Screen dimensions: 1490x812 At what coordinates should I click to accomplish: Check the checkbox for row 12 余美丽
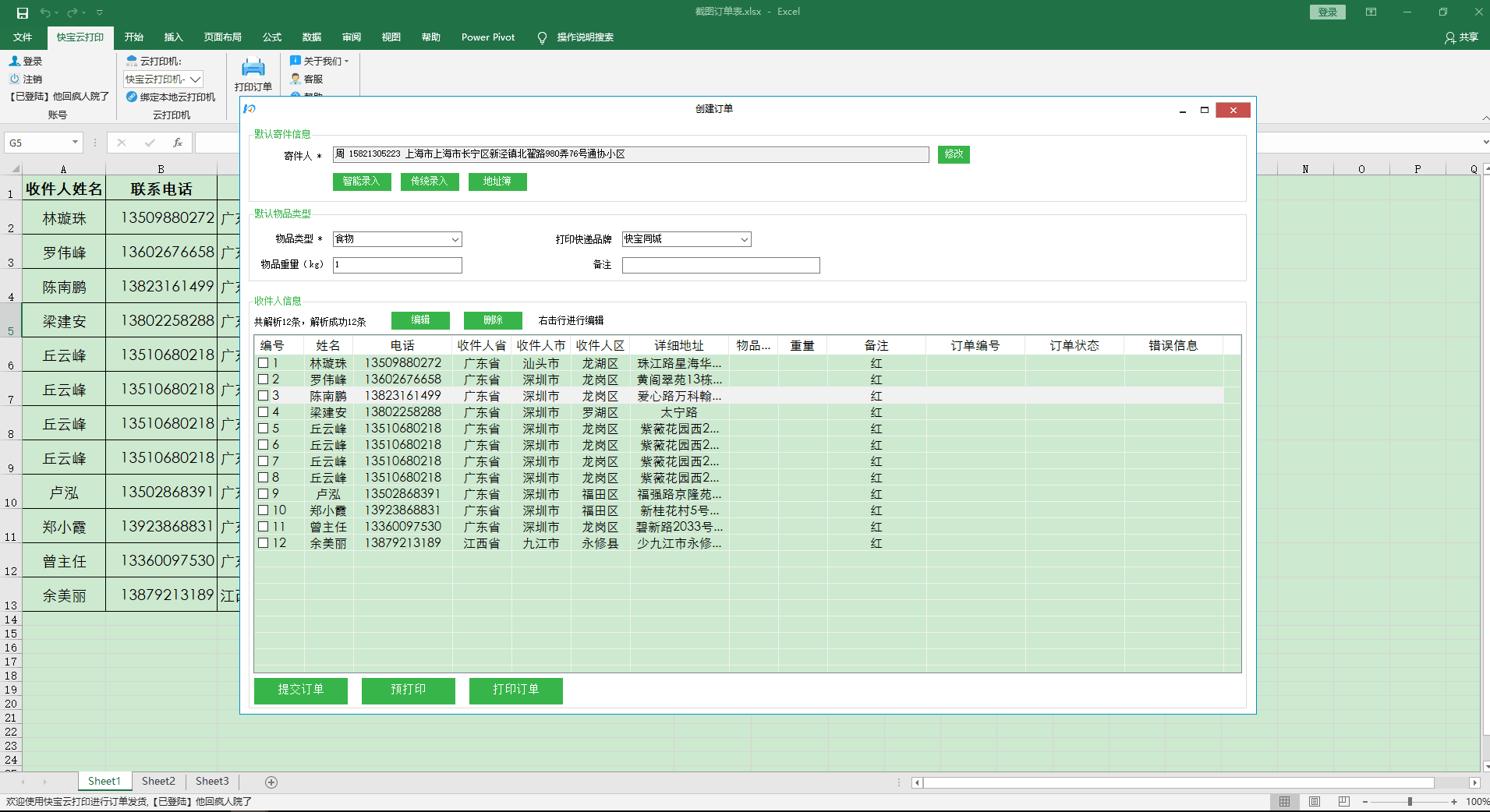[264, 543]
